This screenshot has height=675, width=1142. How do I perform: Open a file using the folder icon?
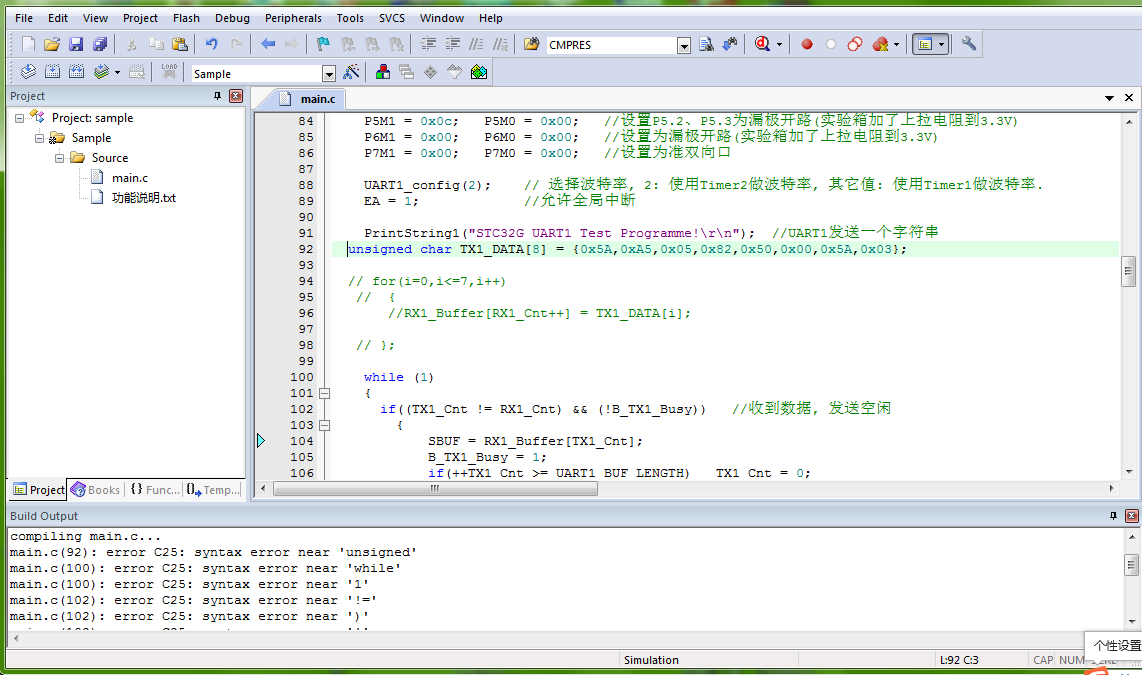click(x=52, y=44)
